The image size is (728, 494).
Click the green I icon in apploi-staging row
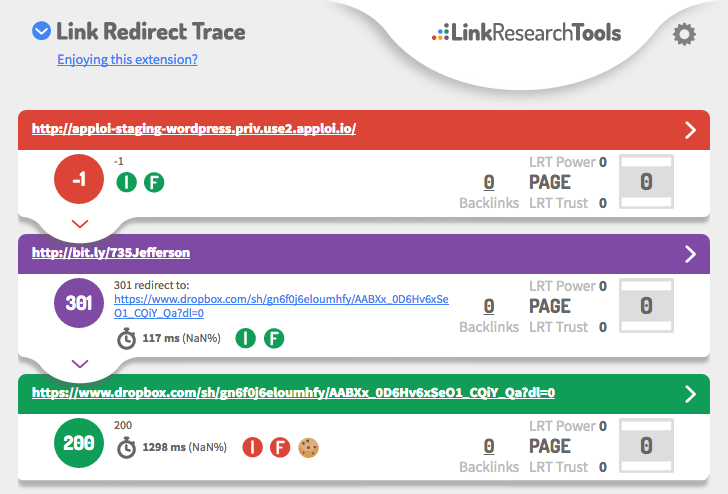tap(126, 182)
